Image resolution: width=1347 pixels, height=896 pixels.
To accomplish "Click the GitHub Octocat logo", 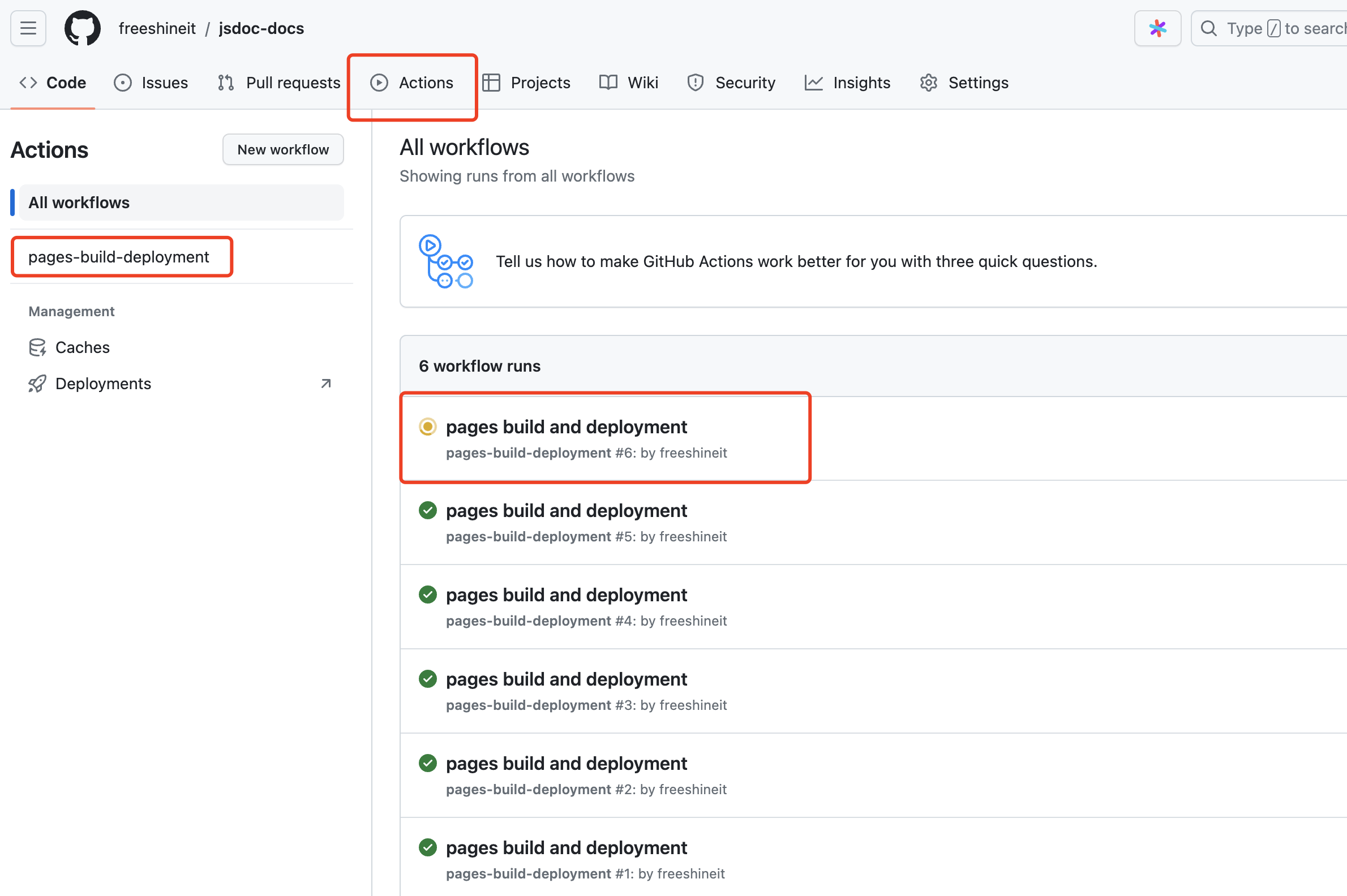I will click(82, 28).
